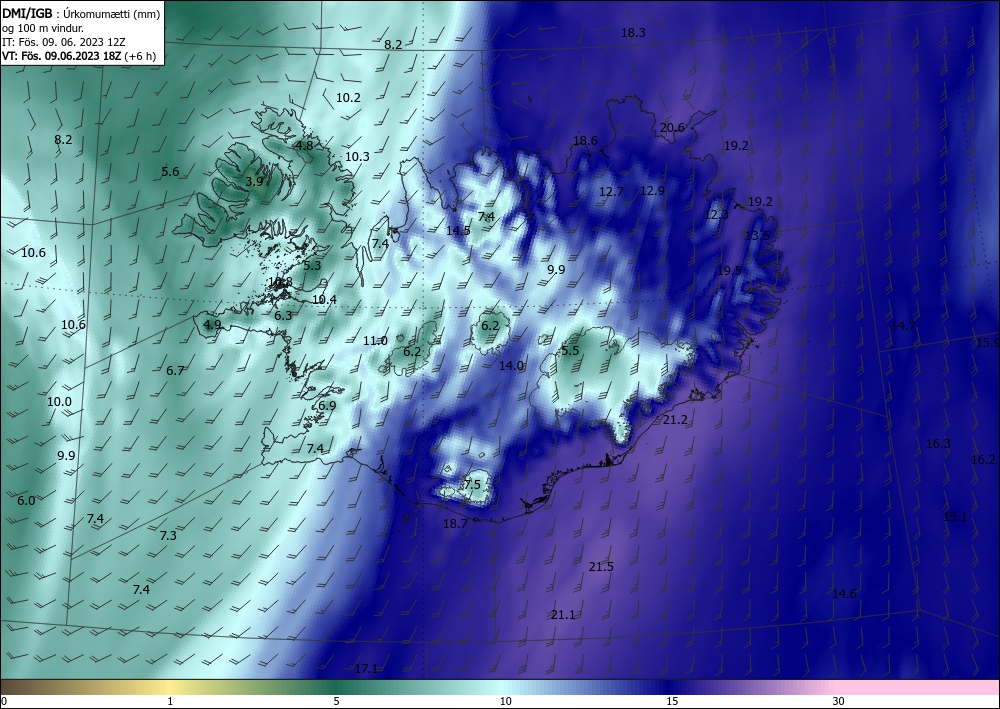Click the 15.1 value on the map
1000x709 pixels.
pos(955,517)
